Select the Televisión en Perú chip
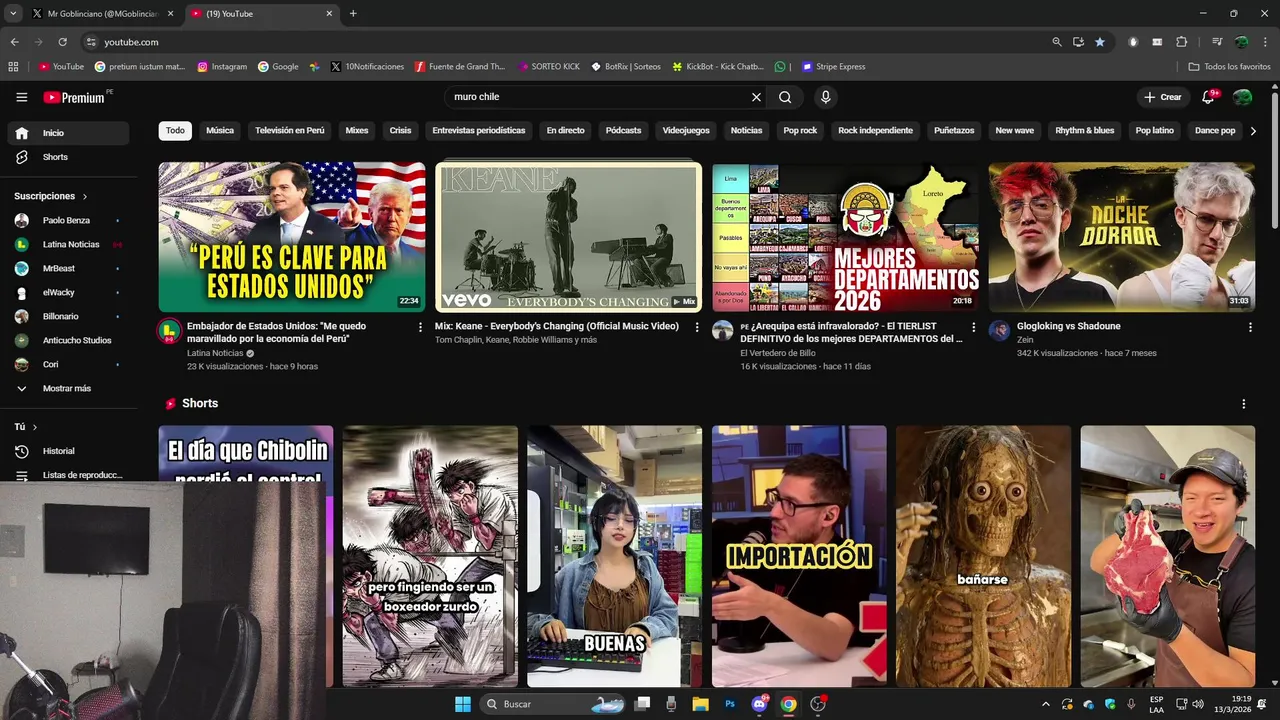Screen dimensions: 1280x720 point(290,131)
